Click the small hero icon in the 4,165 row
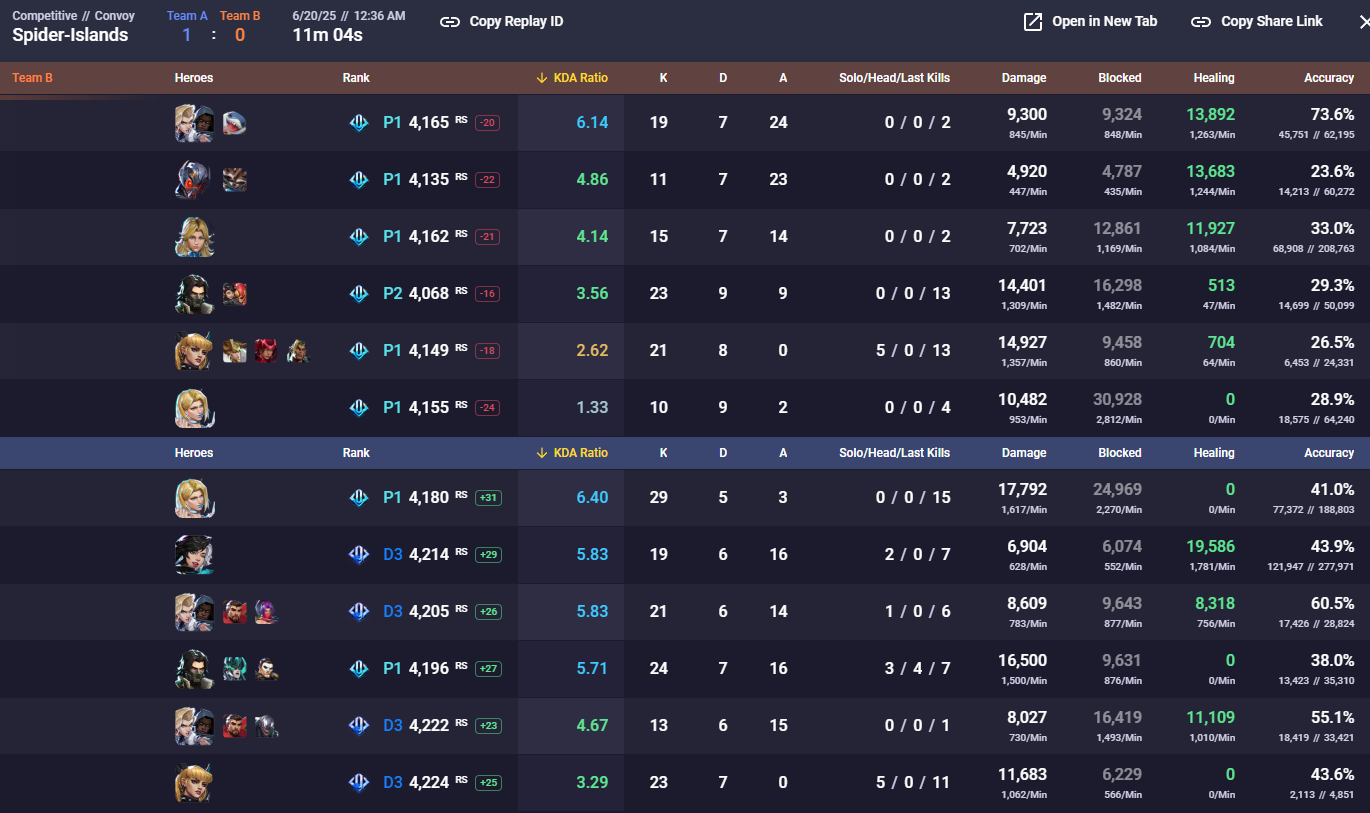The image size is (1370, 813). (234, 123)
